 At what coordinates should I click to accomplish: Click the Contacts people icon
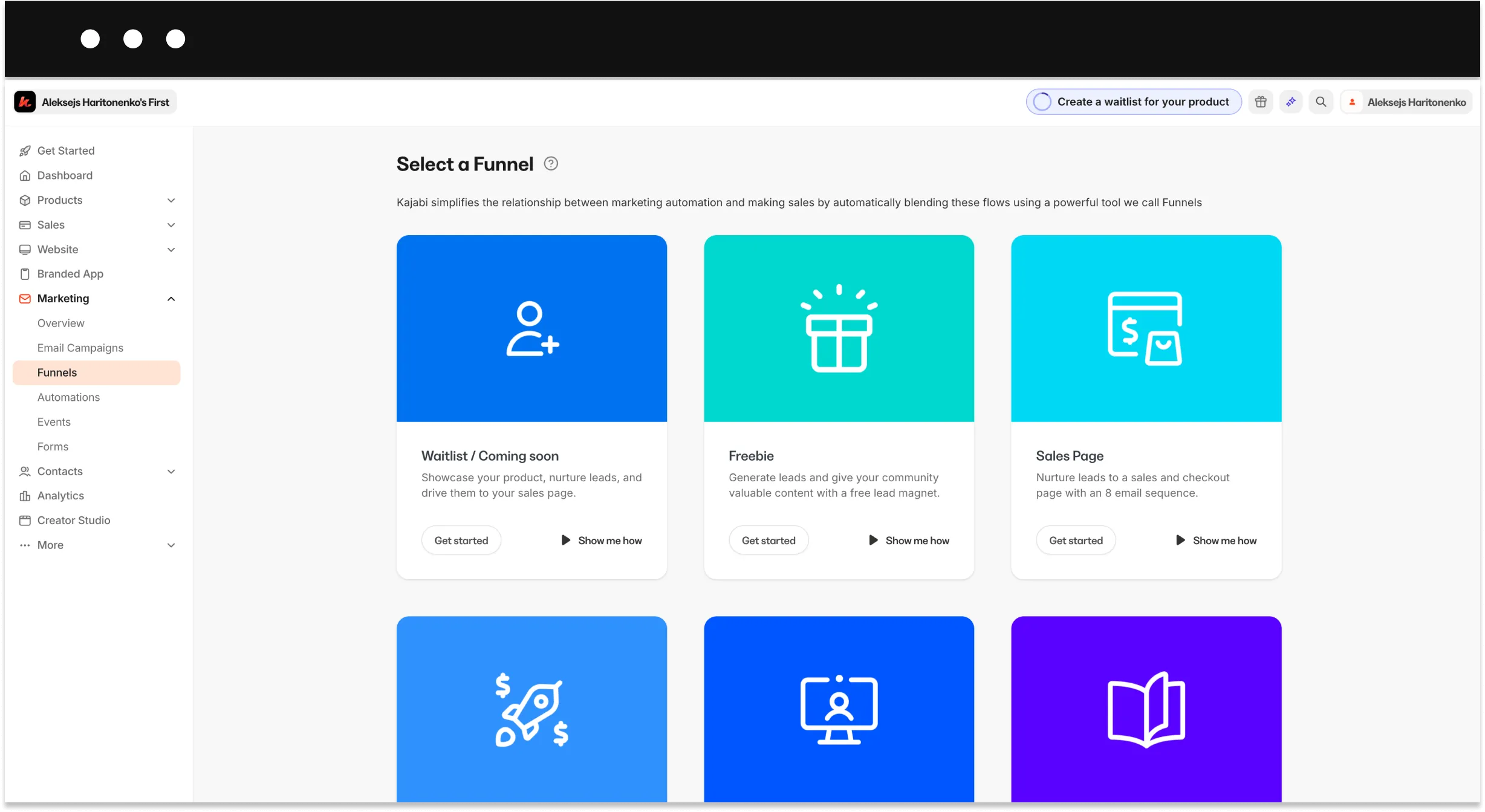click(25, 471)
